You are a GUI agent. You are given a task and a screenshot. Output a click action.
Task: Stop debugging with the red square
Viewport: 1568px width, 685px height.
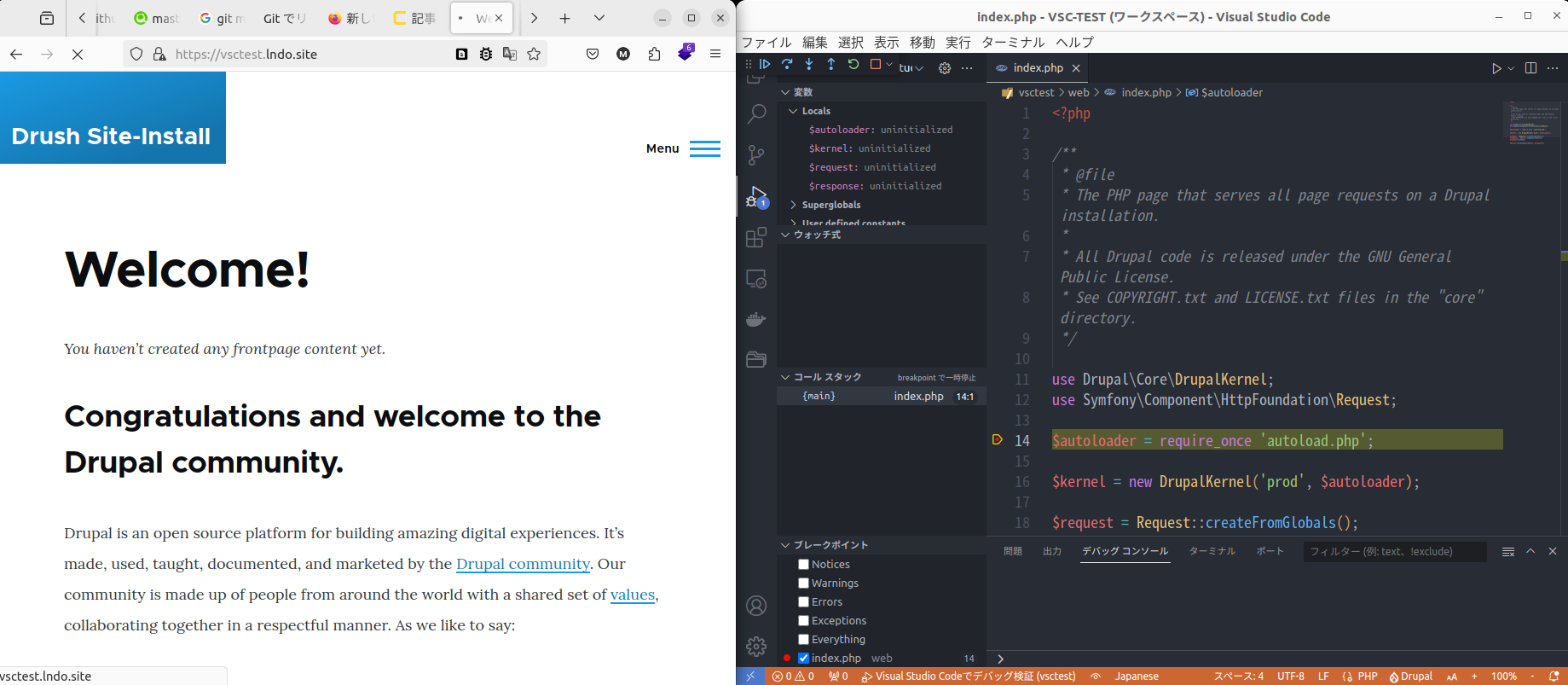(876, 65)
